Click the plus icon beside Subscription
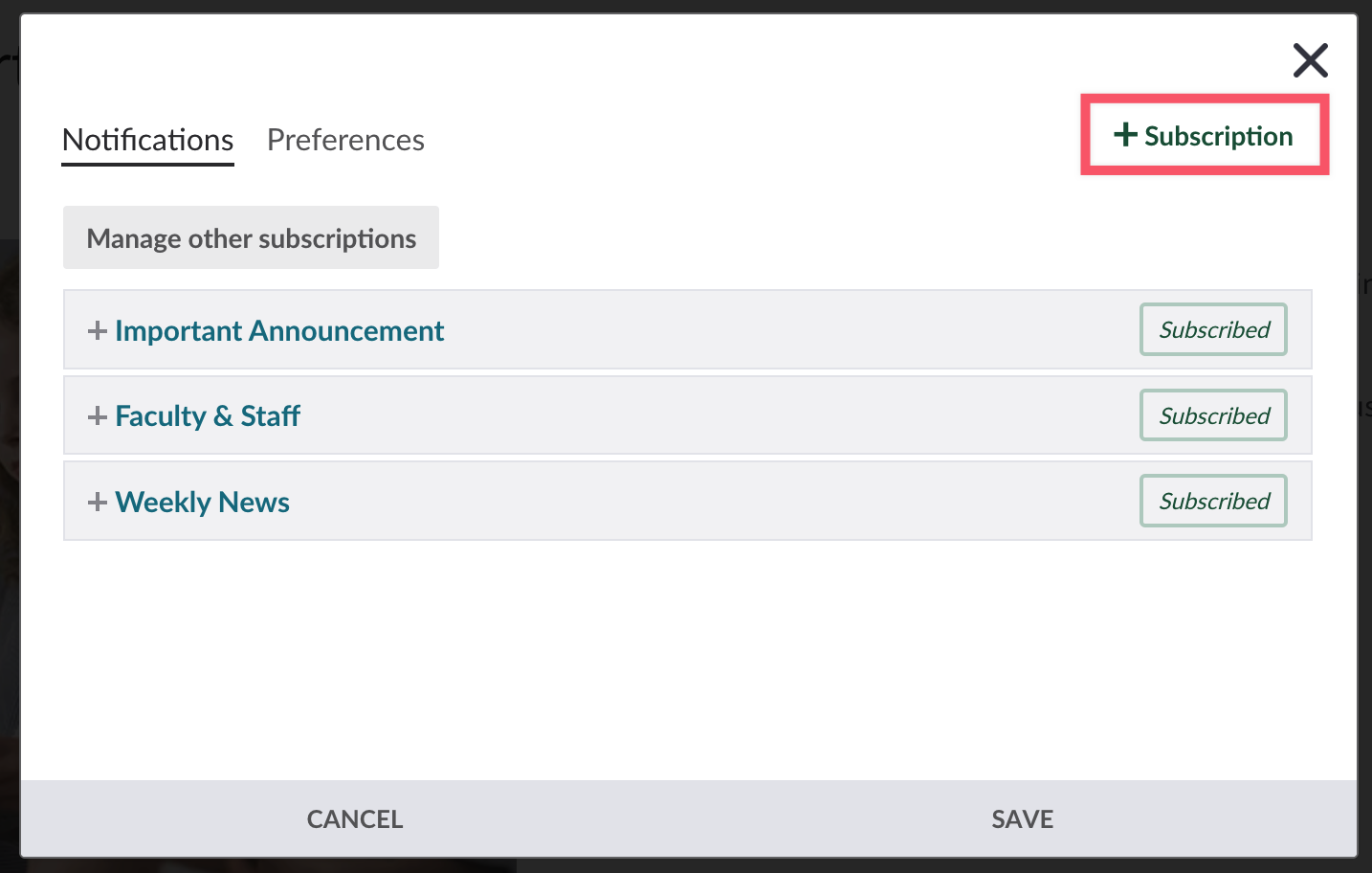Viewport: 1372px width, 873px height. point(1125,135)
